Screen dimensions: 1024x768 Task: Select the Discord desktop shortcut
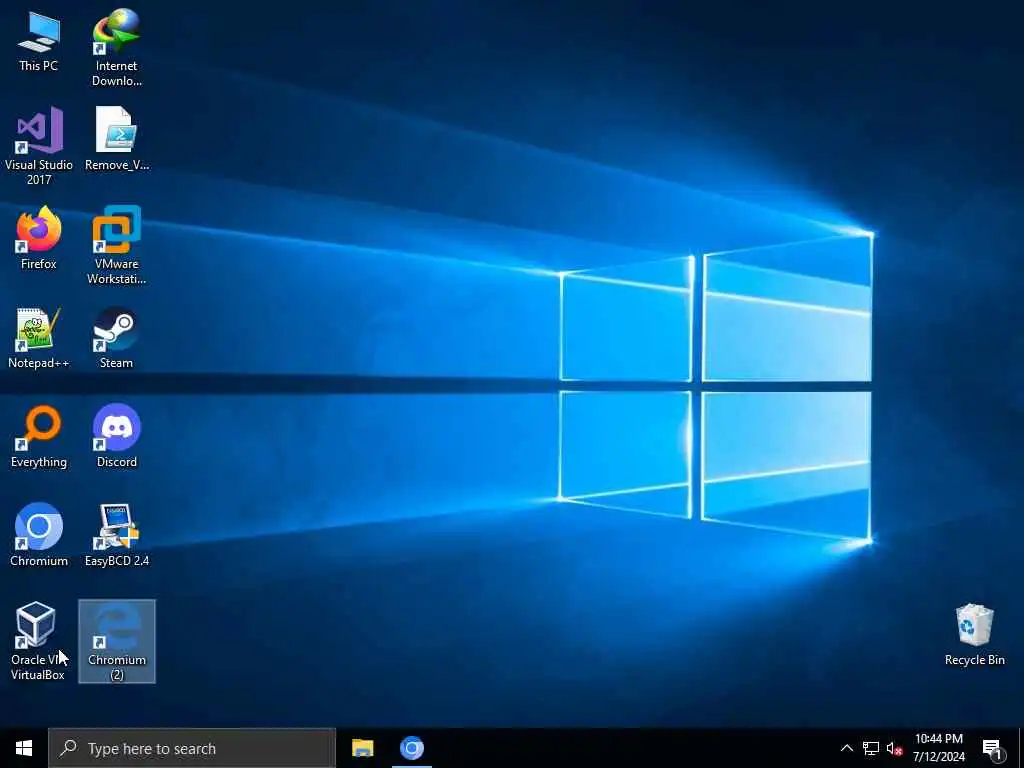116,436
